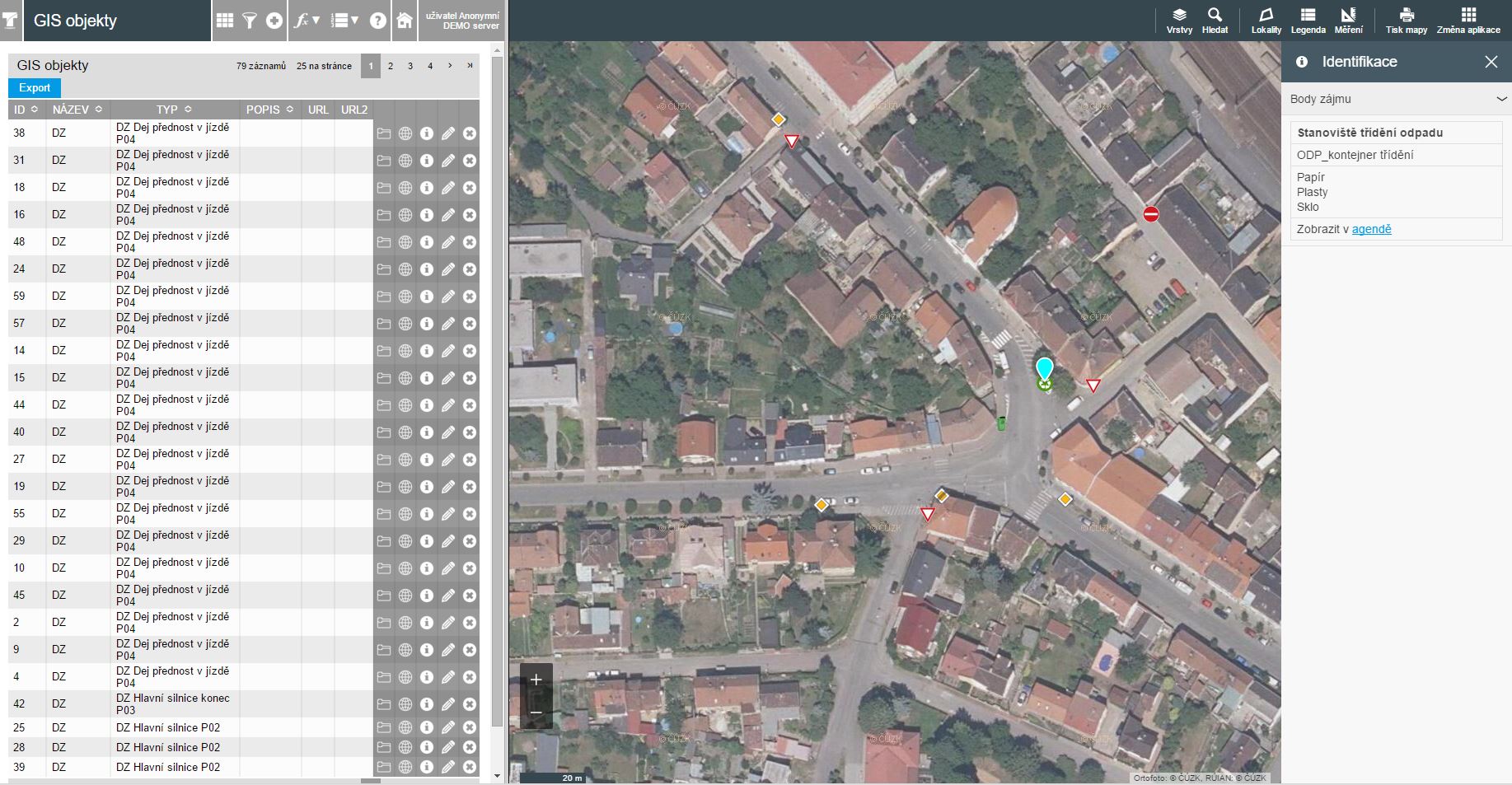Open the agendě link in Identifikace panel
Image resolution: width=1512 pixels, height=785 pixels.
click(1371, 229)
